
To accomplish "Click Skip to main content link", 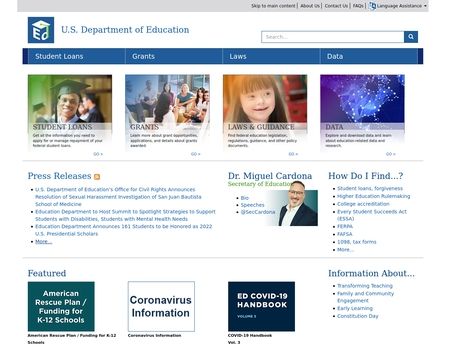I will point(273,6).
